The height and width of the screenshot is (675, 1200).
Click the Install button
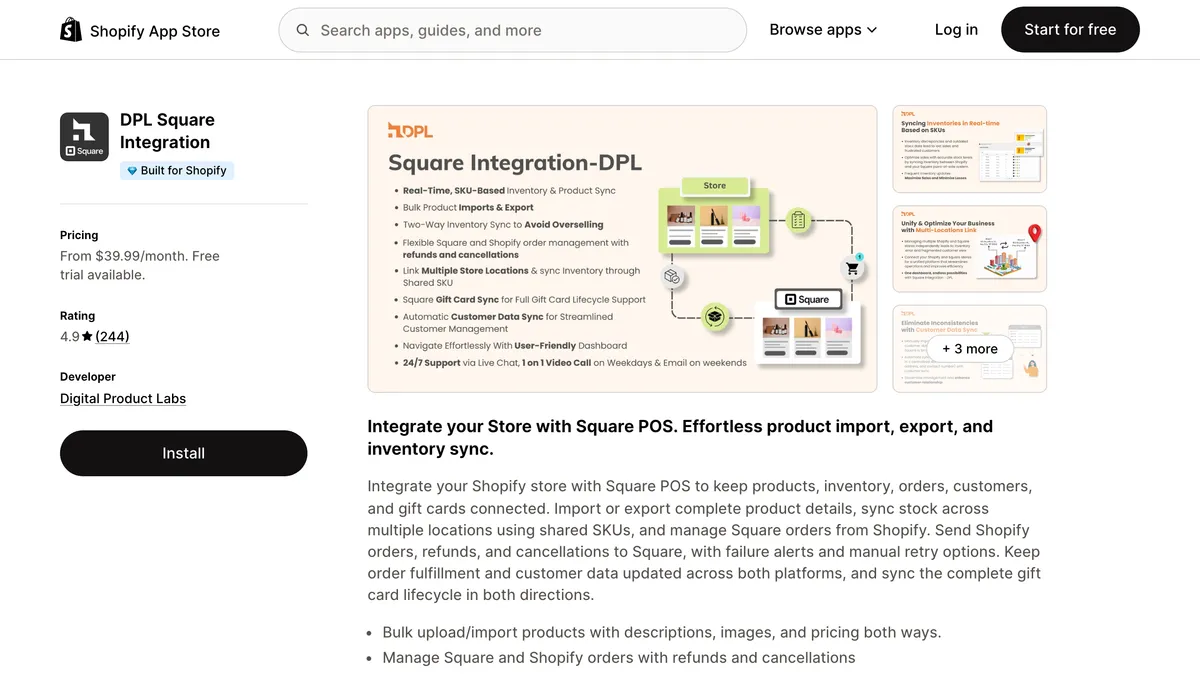(184, 453)
